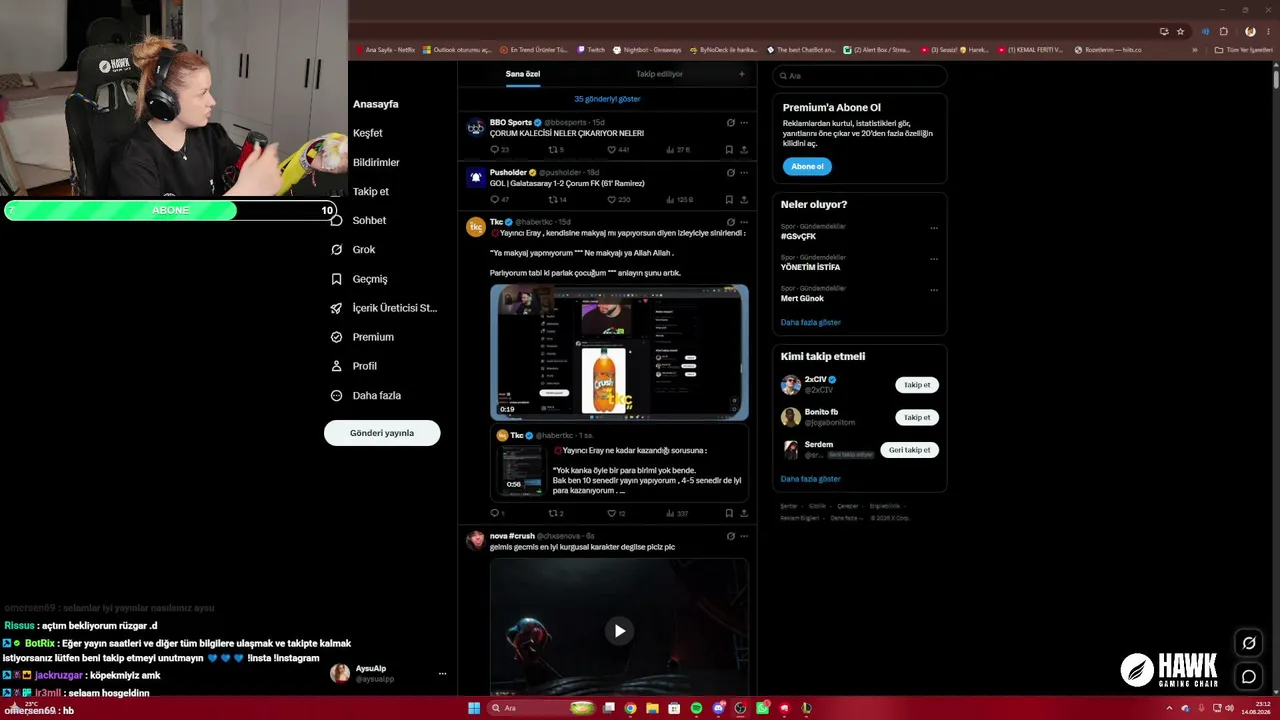Open the Twitch bookmark in bookmarks bar

click(591, 49)
